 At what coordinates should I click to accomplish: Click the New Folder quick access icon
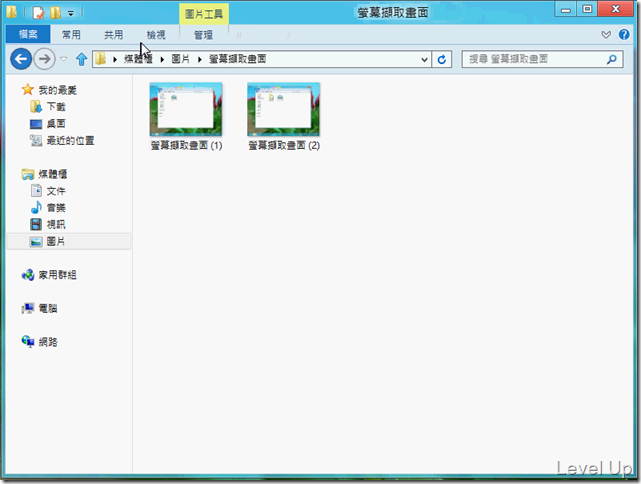[x=55, y=13]
